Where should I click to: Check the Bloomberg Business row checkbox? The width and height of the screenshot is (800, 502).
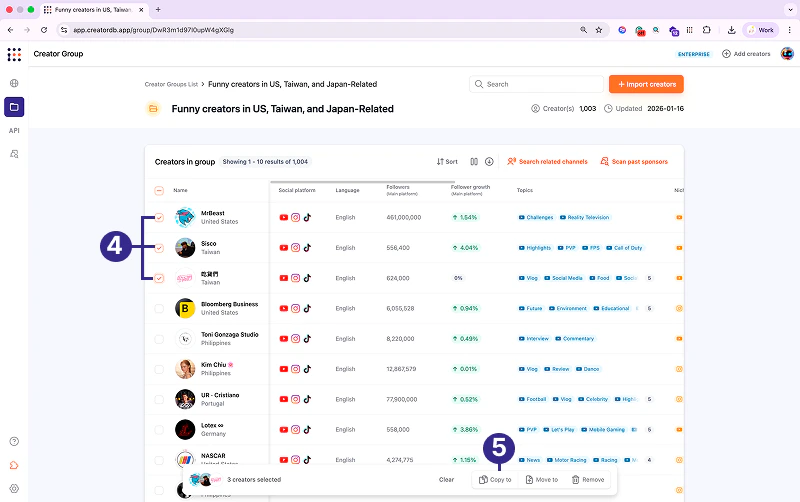click(159, 309)
